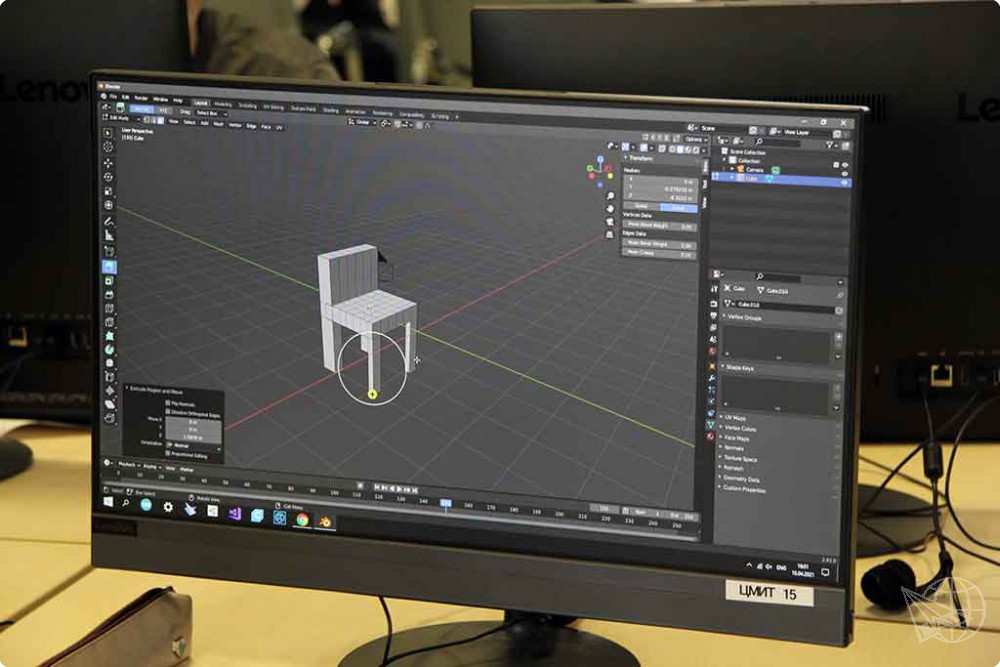Open the Global transform orientation dropdown
The width and height of the screenshot is (1000, 667).
click(362, 122)
